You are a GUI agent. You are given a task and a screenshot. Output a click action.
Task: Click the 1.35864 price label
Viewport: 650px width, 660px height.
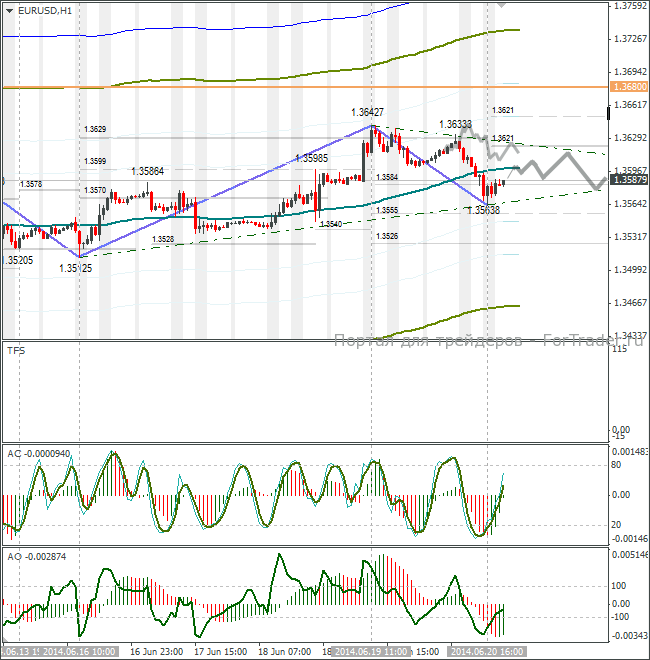click(147, 171)
